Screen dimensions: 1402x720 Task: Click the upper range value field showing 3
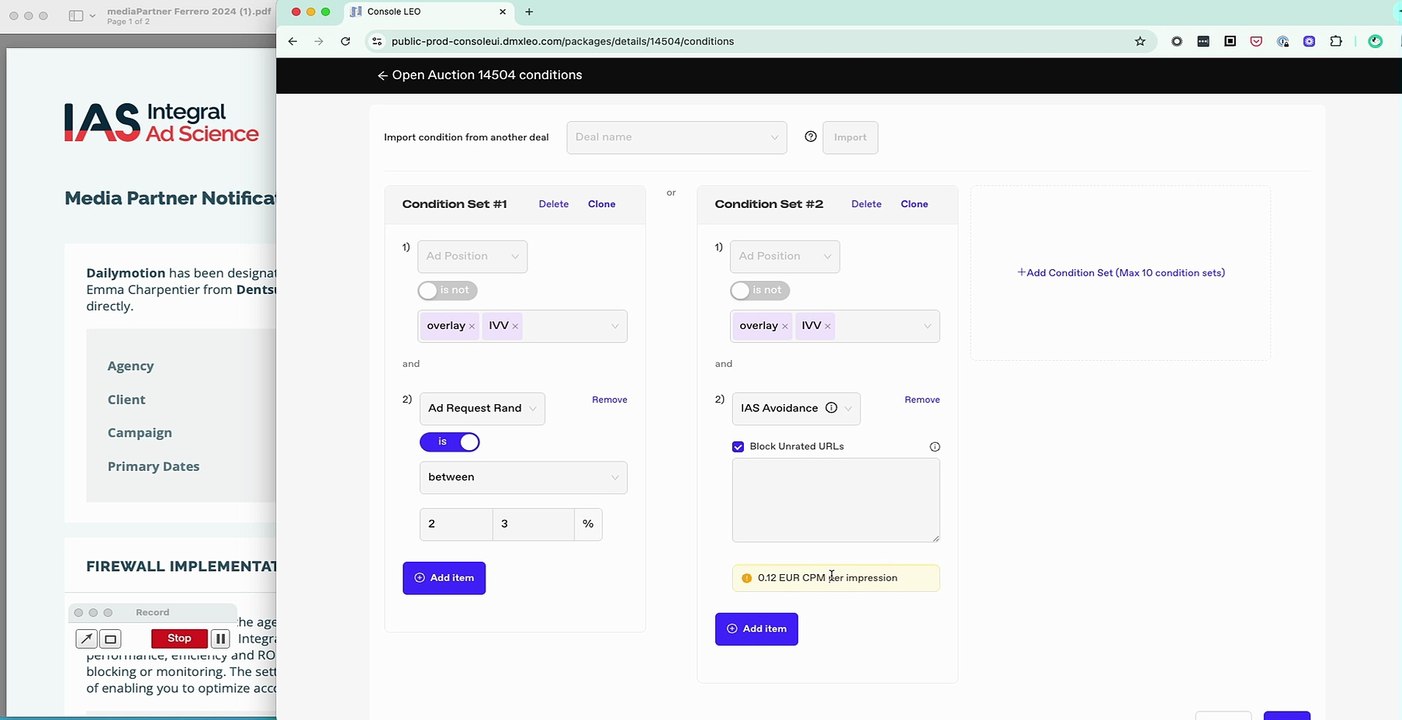pyautogui.click(x=533, y=524)
